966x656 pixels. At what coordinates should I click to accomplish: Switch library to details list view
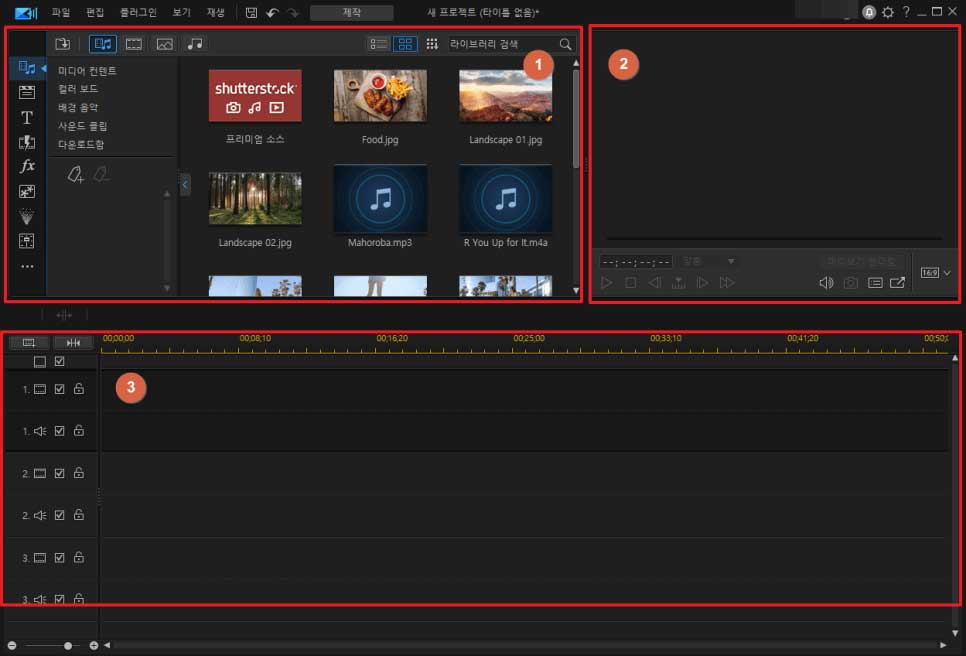pos(378,44)
